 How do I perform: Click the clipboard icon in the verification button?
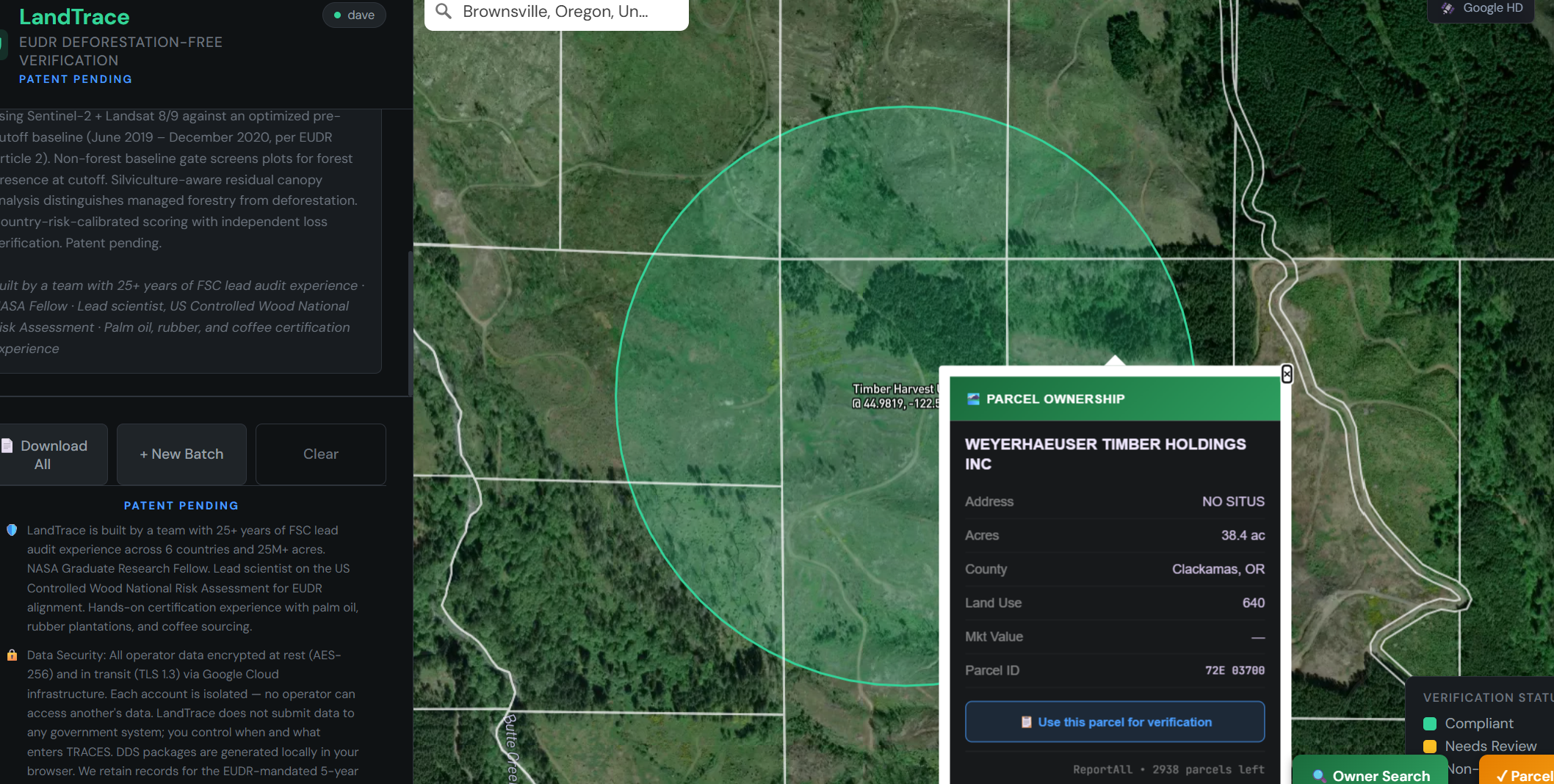(x=1026, y=722)
